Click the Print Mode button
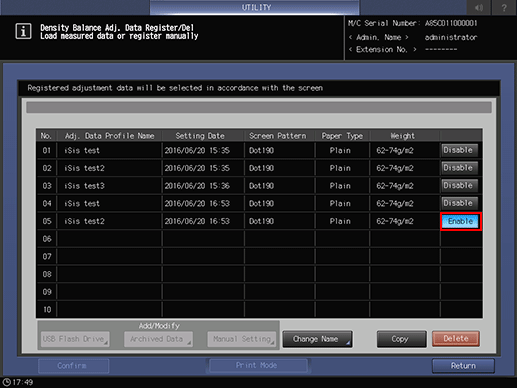This screenshot has width=517, height=388. pyautogui.click(x=257, y=366)
